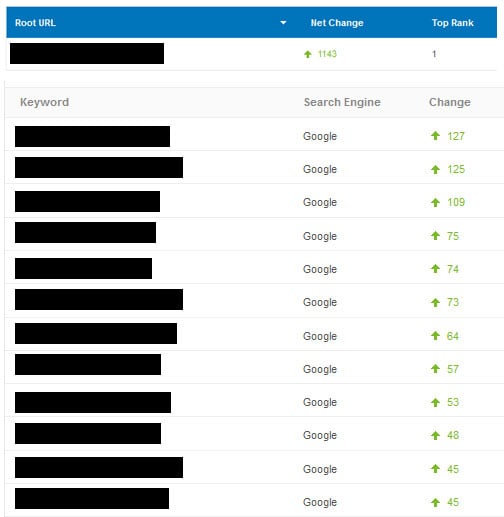Click the change value 48

(453, 435)
